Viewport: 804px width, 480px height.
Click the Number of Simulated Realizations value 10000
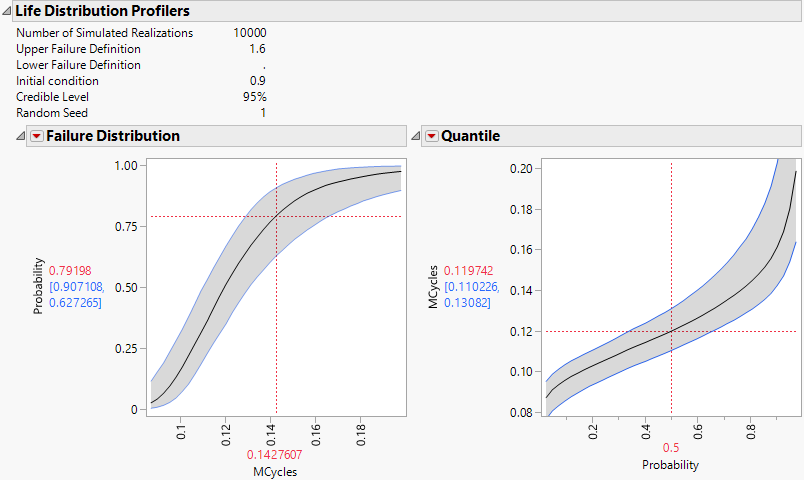pos(249,33)
